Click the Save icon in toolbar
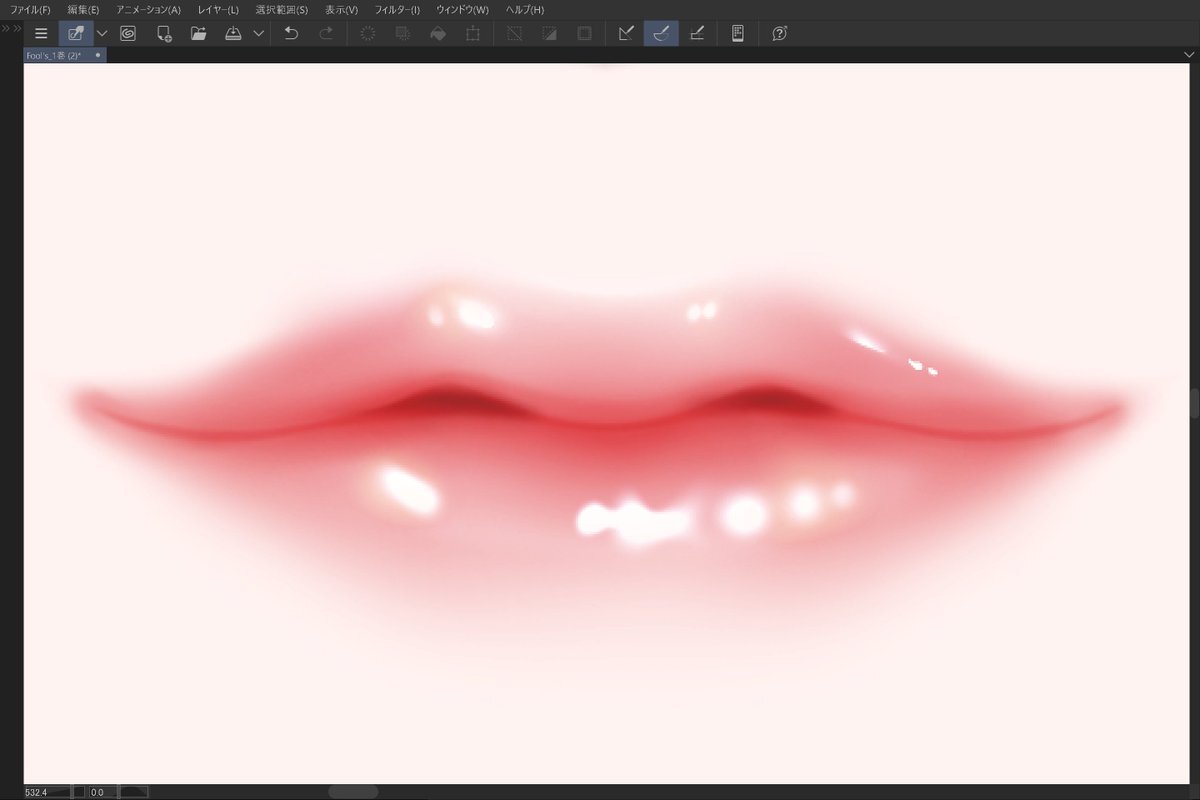This screenshot has height=800, width=1200. (x=232, y=33)
